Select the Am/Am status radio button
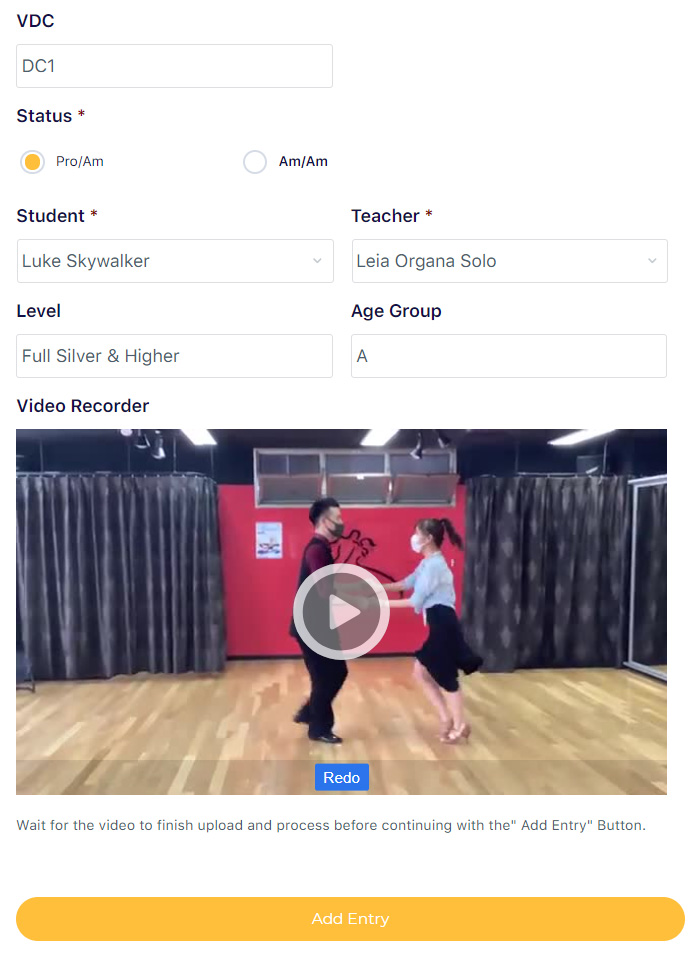Screen dimensions: 698x968 255,162
